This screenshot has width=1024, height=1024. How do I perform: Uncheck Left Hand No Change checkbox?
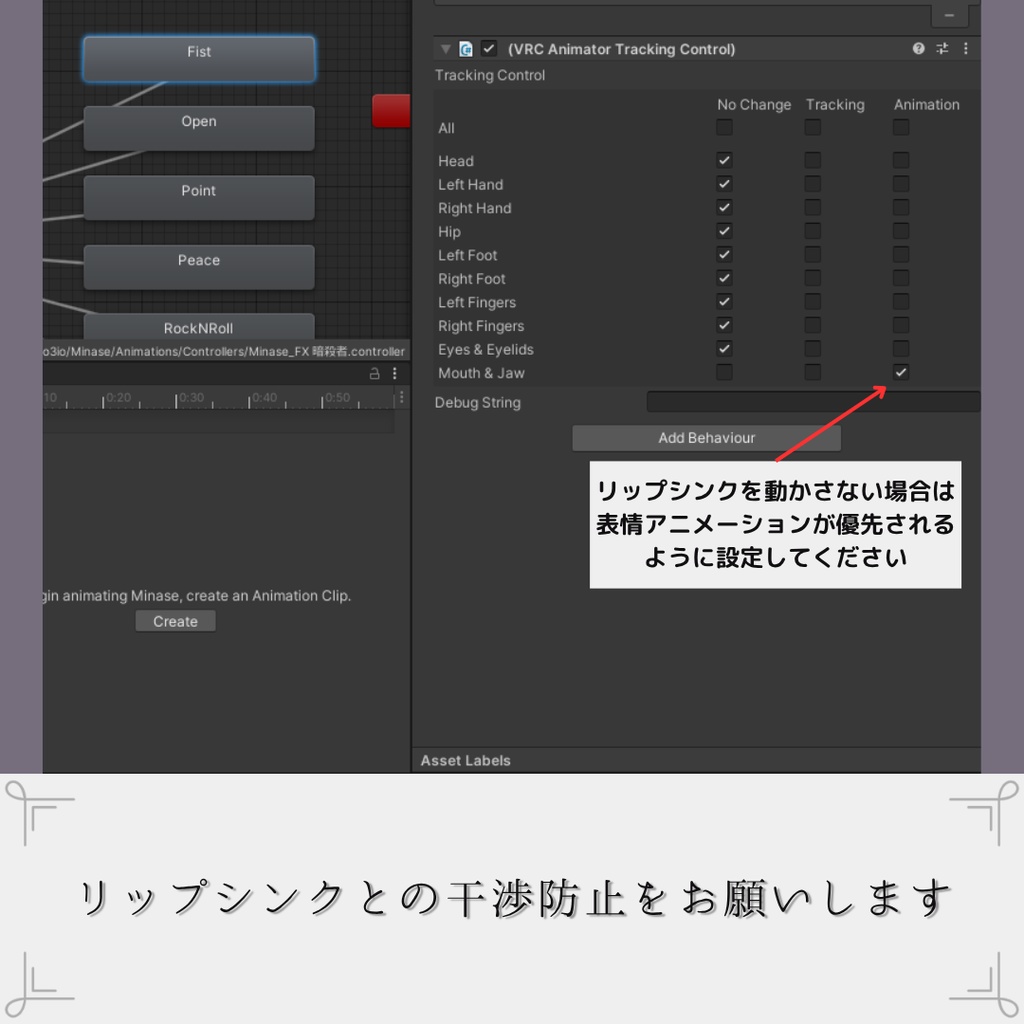tap(724, 184)
